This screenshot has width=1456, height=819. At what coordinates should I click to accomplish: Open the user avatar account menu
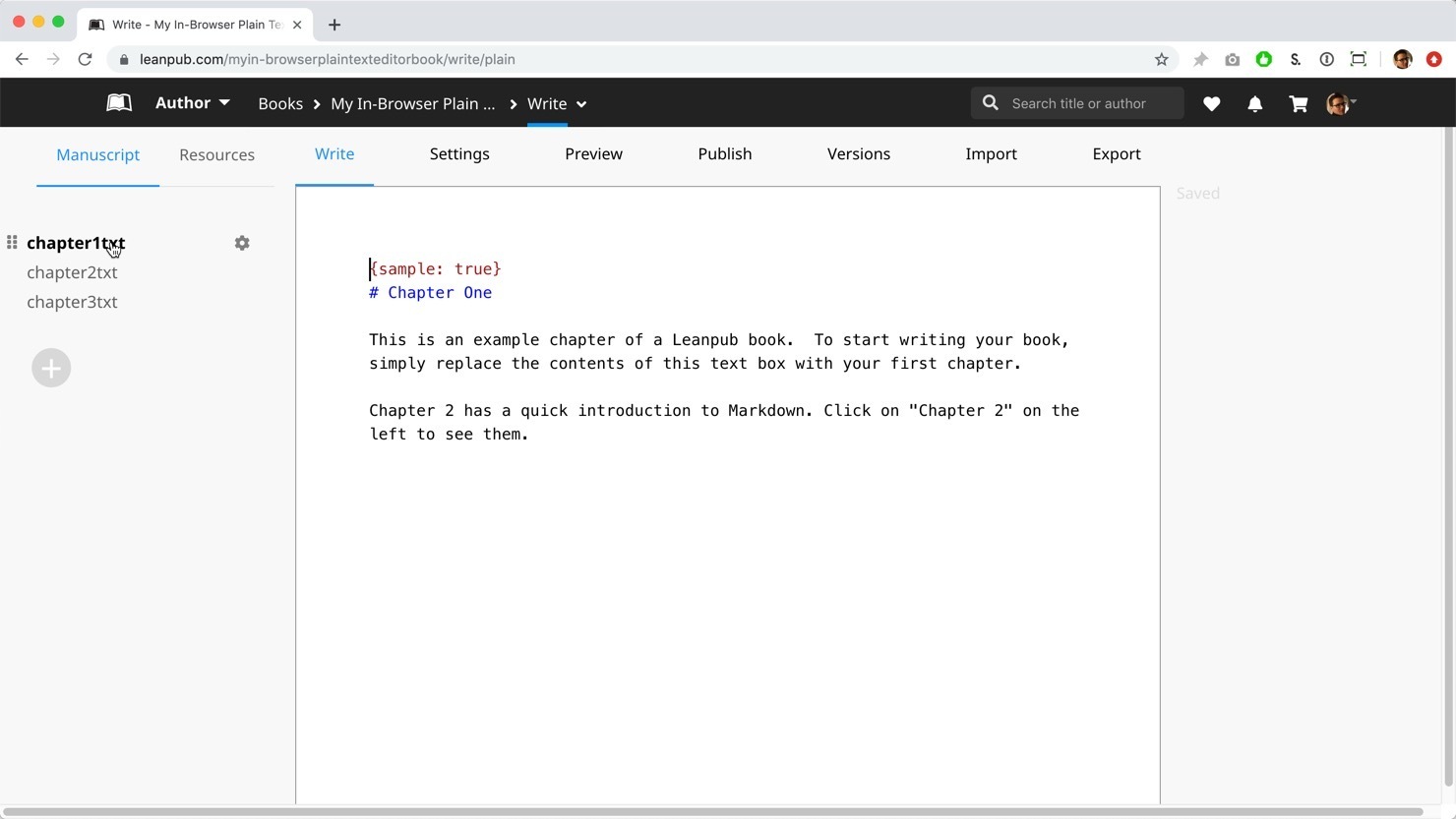(x=1340, y=103)
